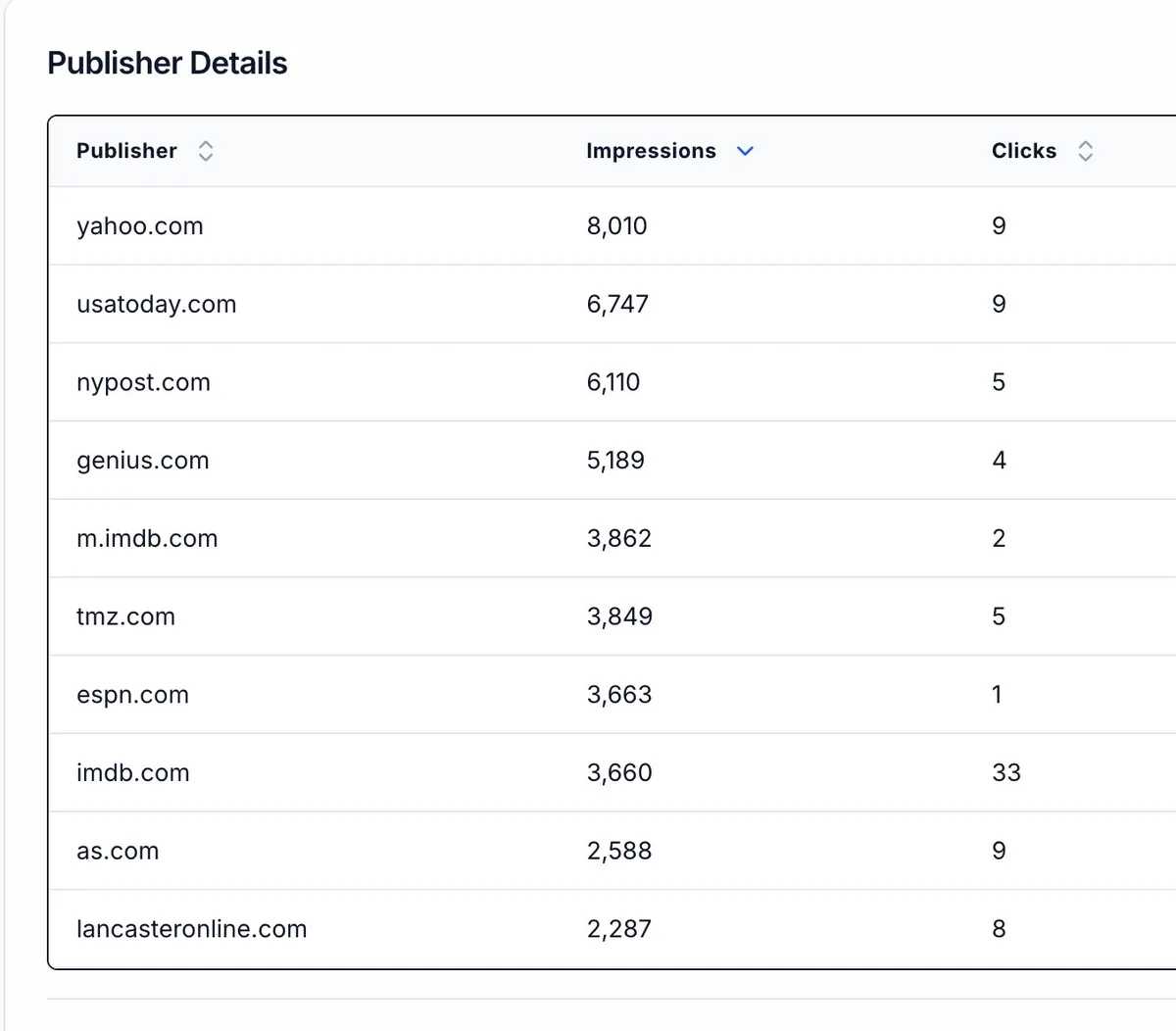Activate ascending sort using the Clicks chevron icon
Viewport: 1176px width, 1031px height.
click(1086, 151)
